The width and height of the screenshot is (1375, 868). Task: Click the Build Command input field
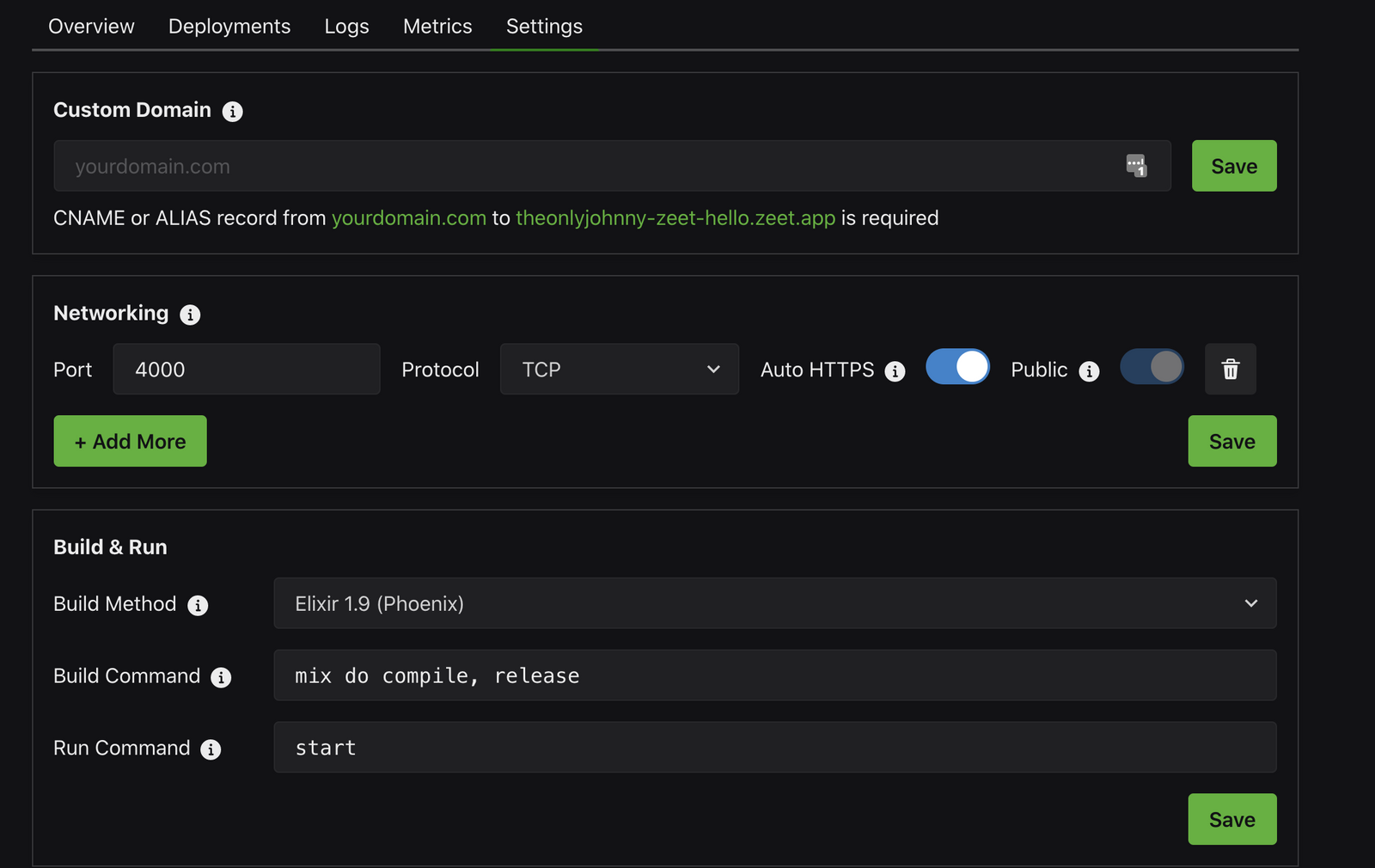(774, 675)
